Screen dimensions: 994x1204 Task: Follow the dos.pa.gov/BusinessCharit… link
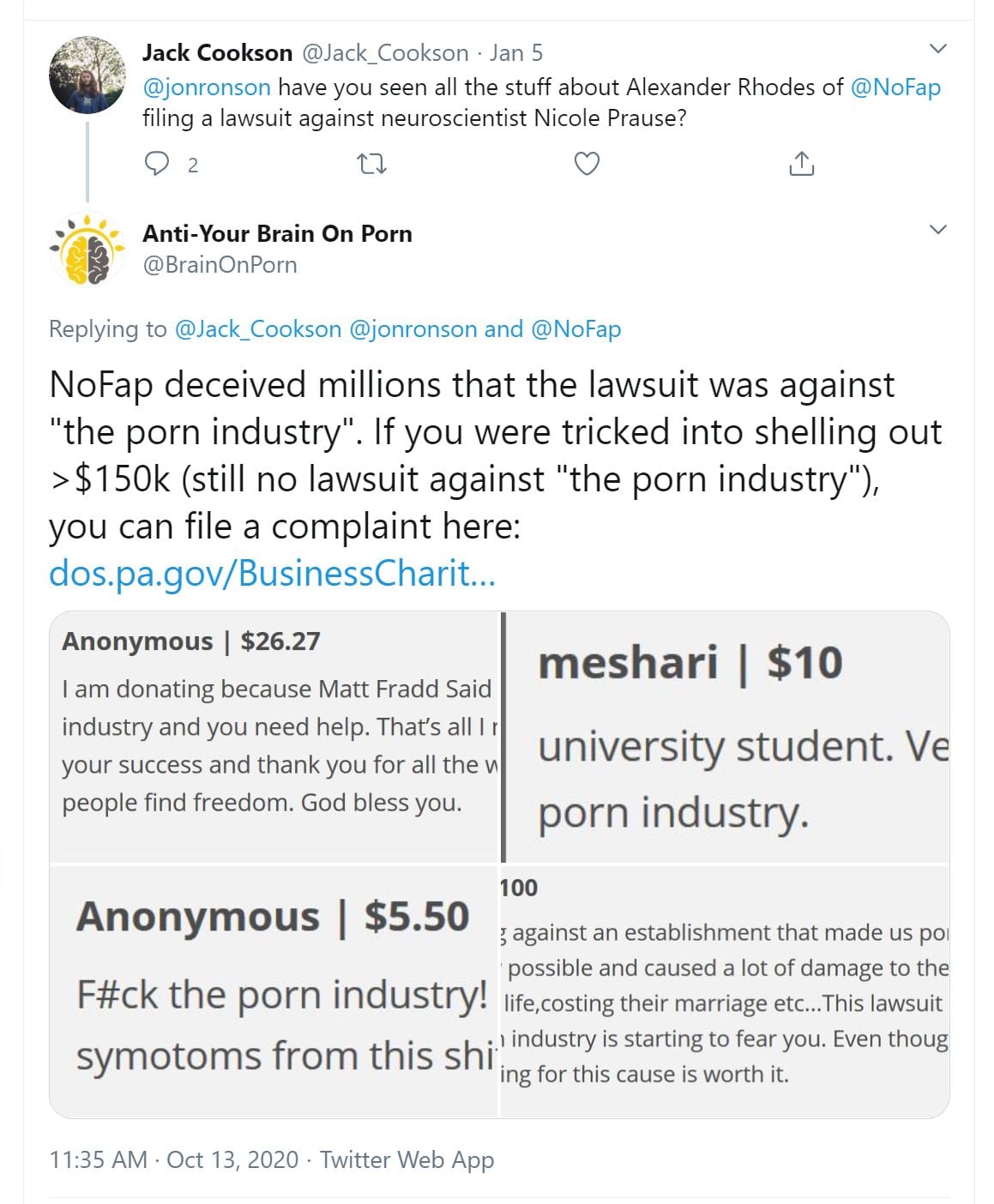[x=272, y=573]
